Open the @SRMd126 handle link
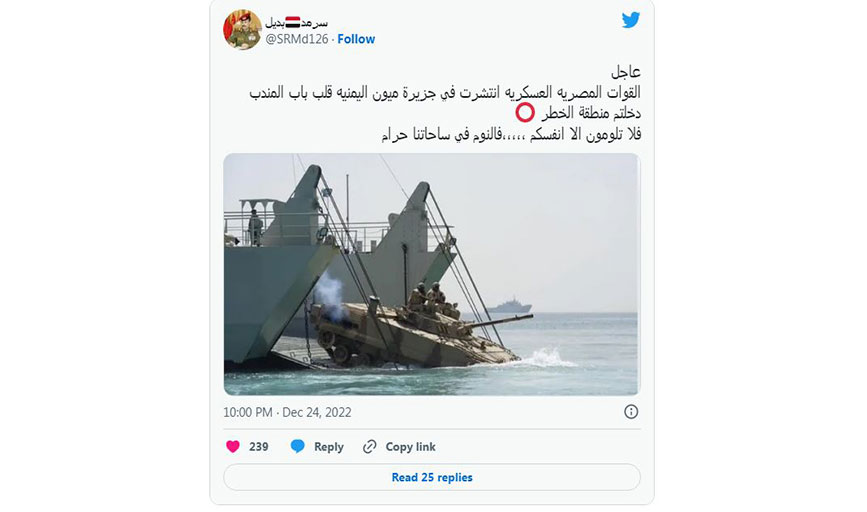The image size is (867, 512). (297, 39)
